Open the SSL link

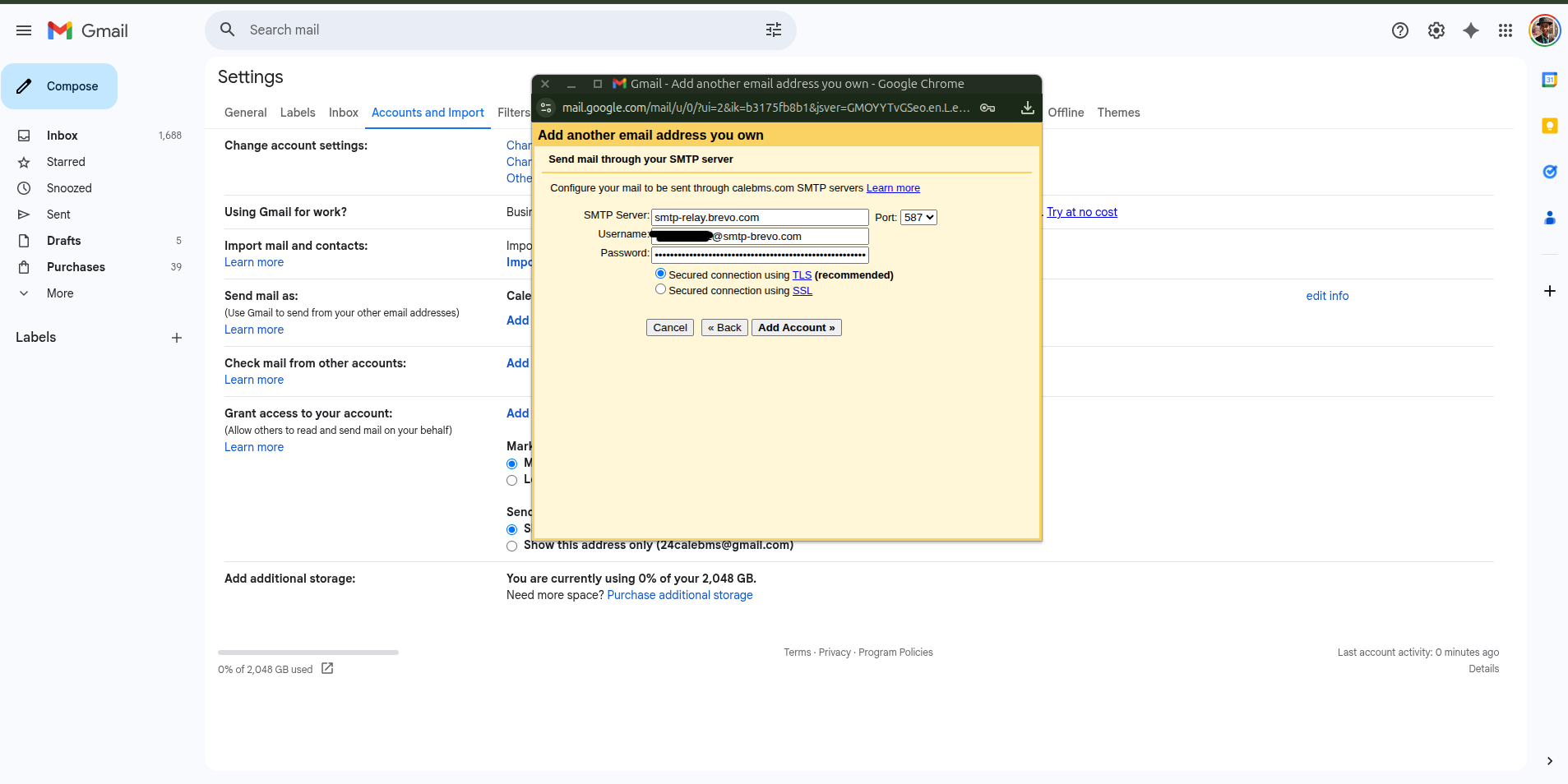pos(803,291)
